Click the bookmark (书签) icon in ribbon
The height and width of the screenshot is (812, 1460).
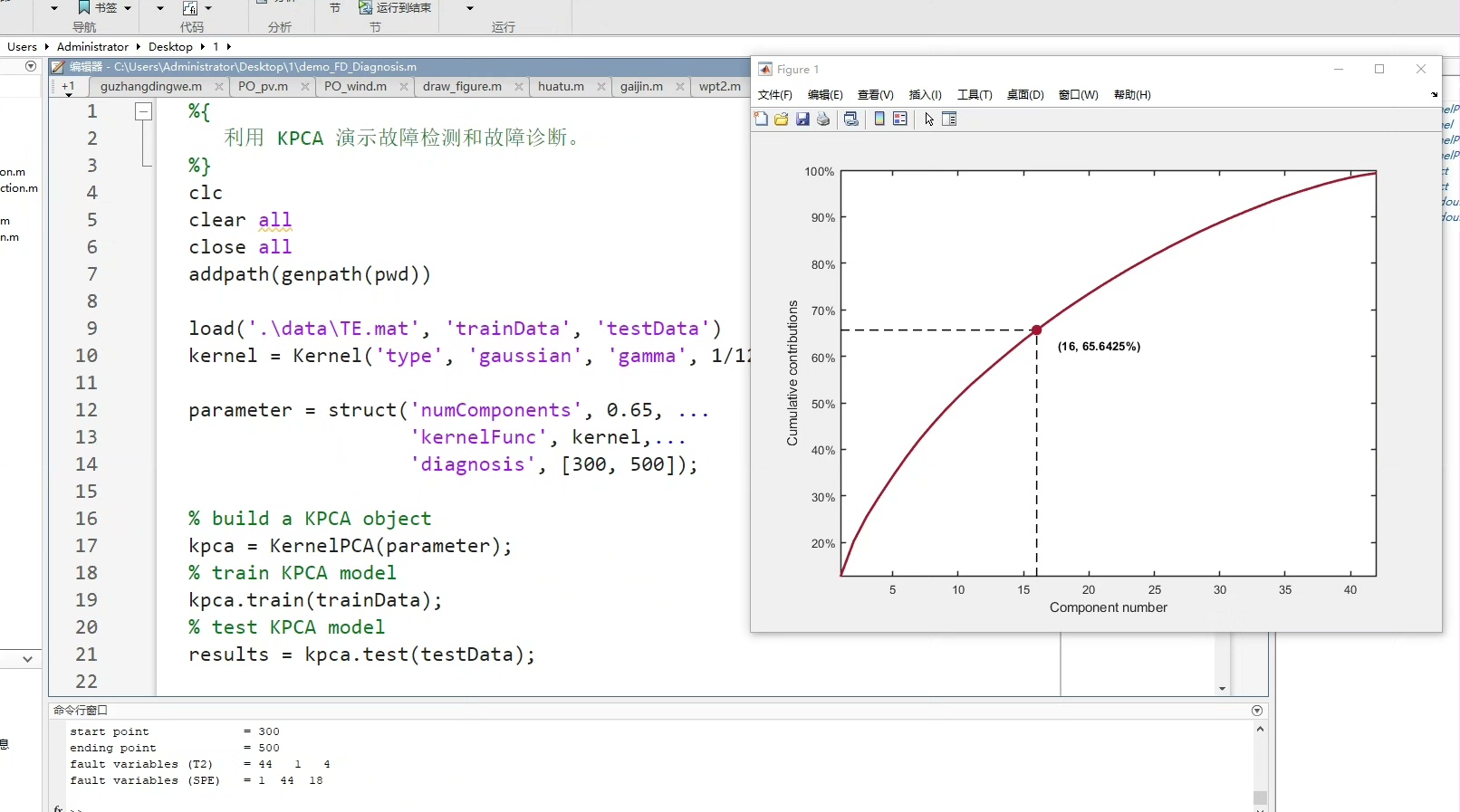[x=84, y=7]
